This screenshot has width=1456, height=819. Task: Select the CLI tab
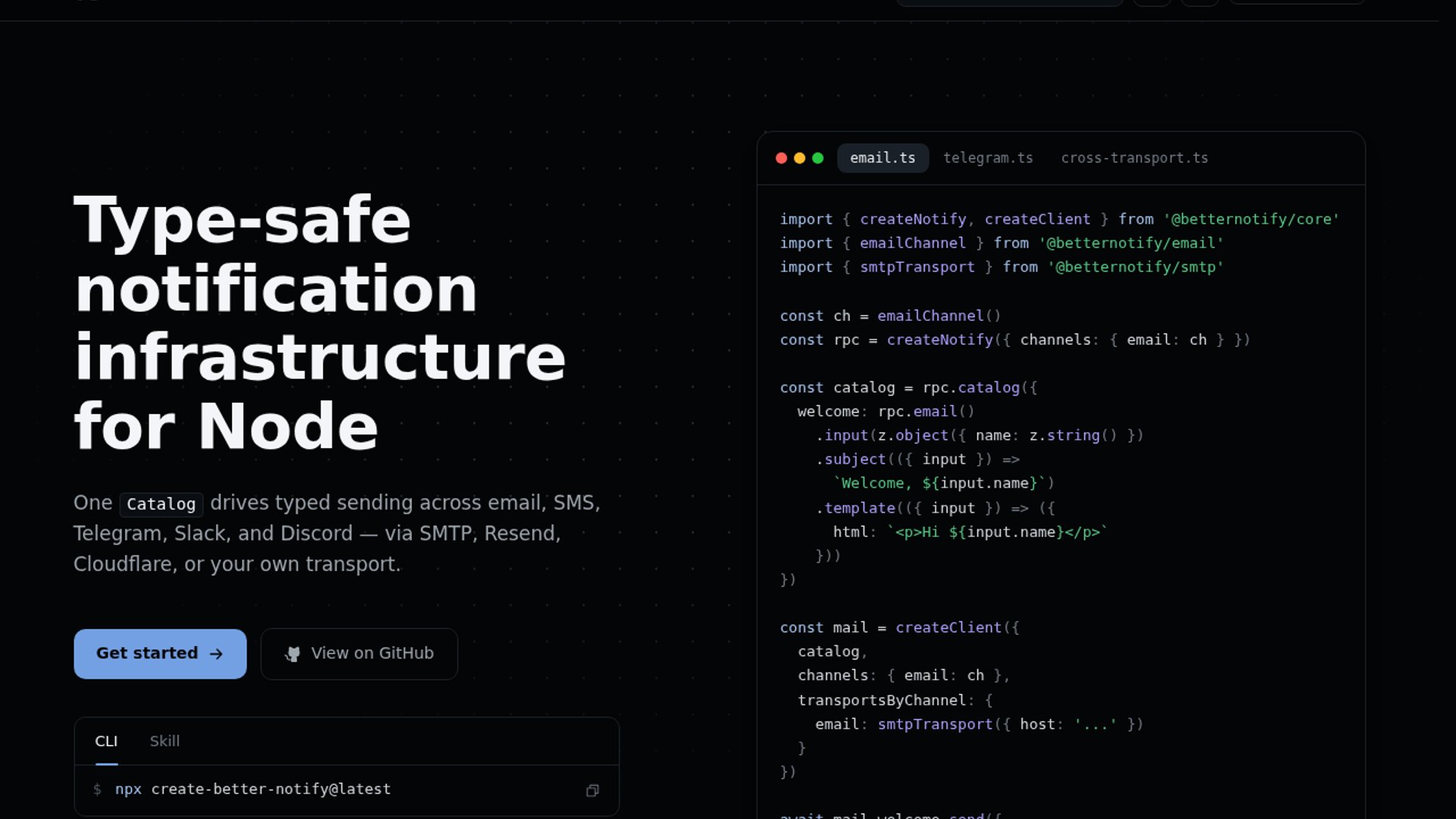(106, 741)
